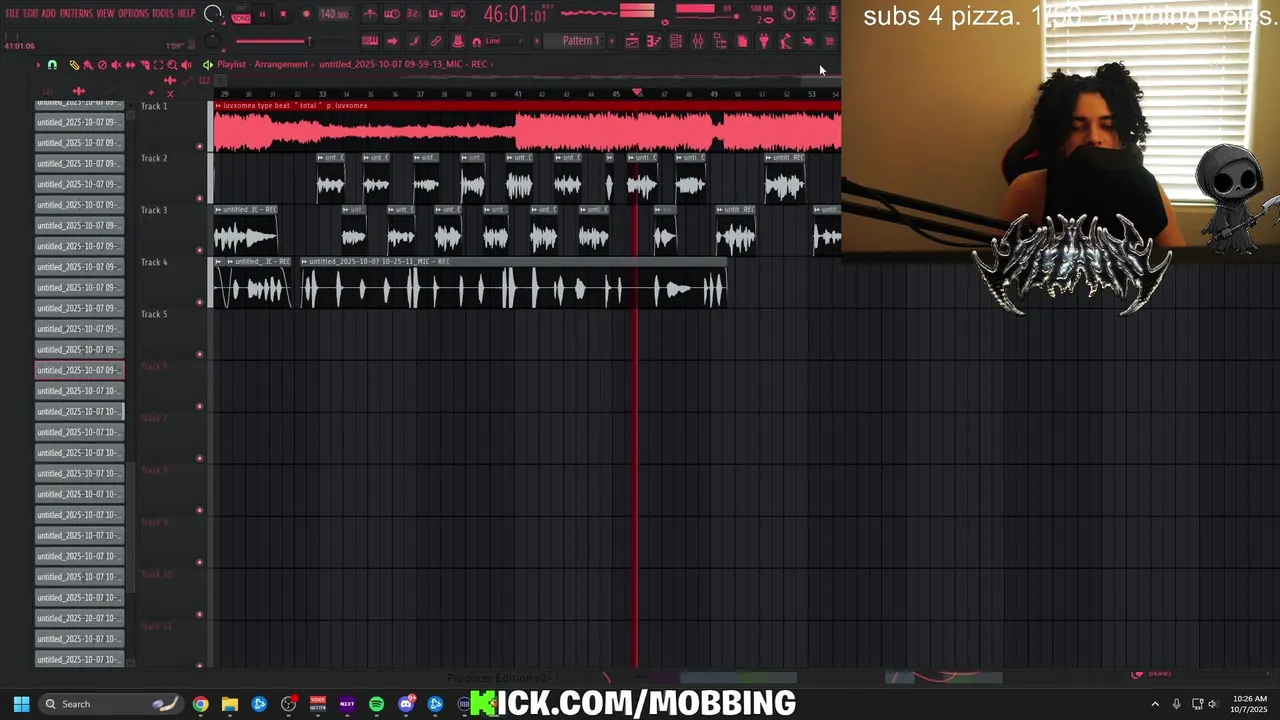Select the playlist paint brush tool
This screenshot has width=1280, height=720.
(89, 65)
